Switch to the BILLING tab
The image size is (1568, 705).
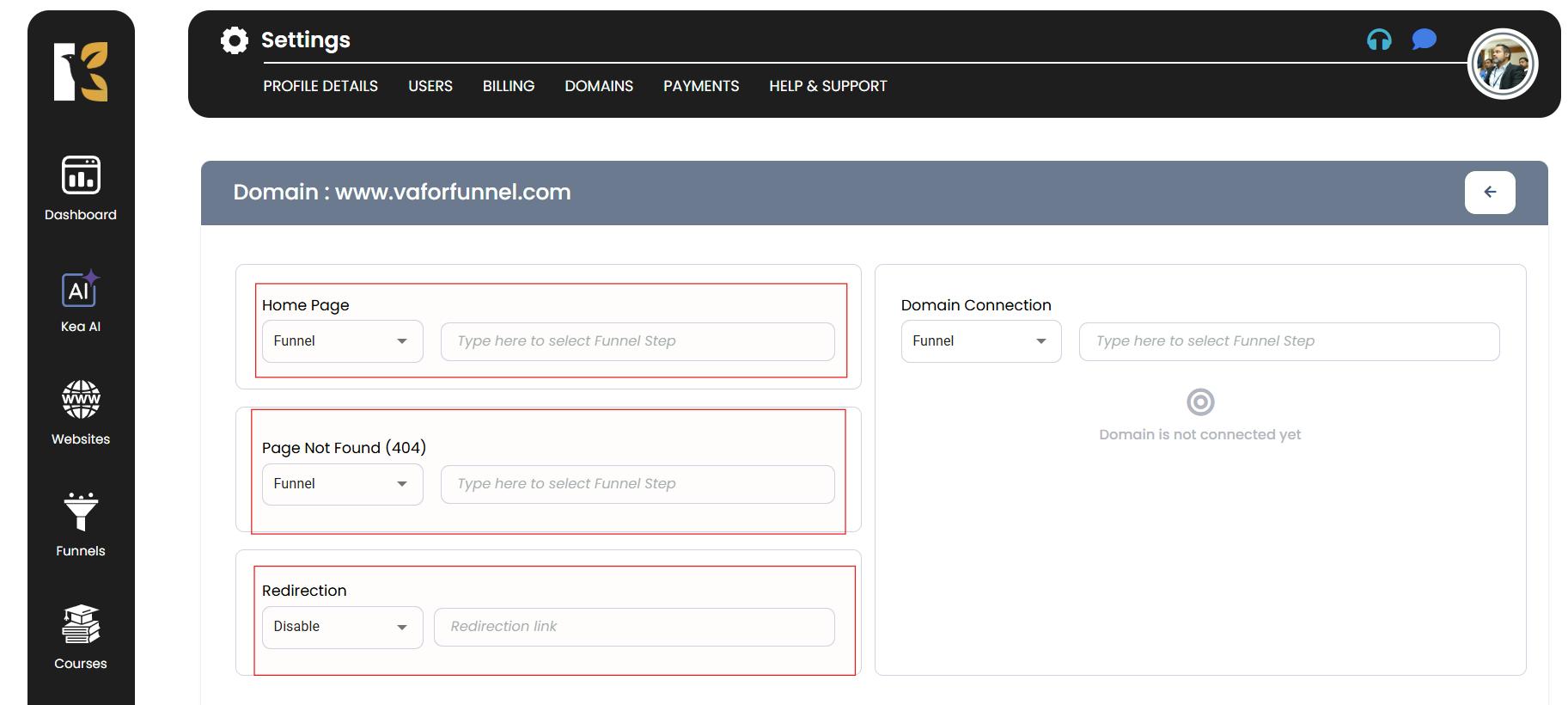[509, 86]
